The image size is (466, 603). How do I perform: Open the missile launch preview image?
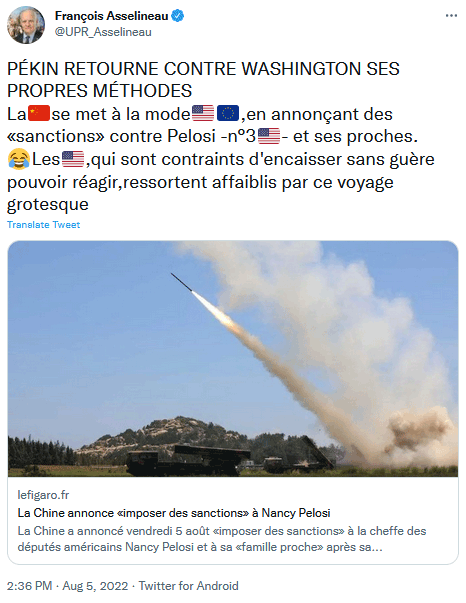(233, 359)
